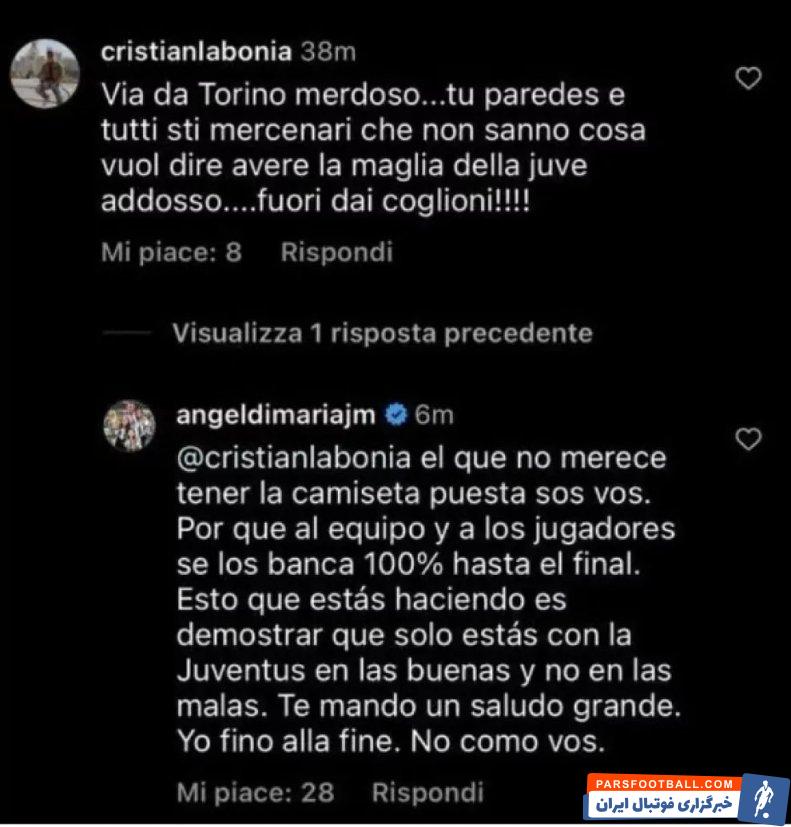Select the reply text ending No como vos
Image resolution: width=791 pixels, height=827 pixels.
tap(429, 600)
